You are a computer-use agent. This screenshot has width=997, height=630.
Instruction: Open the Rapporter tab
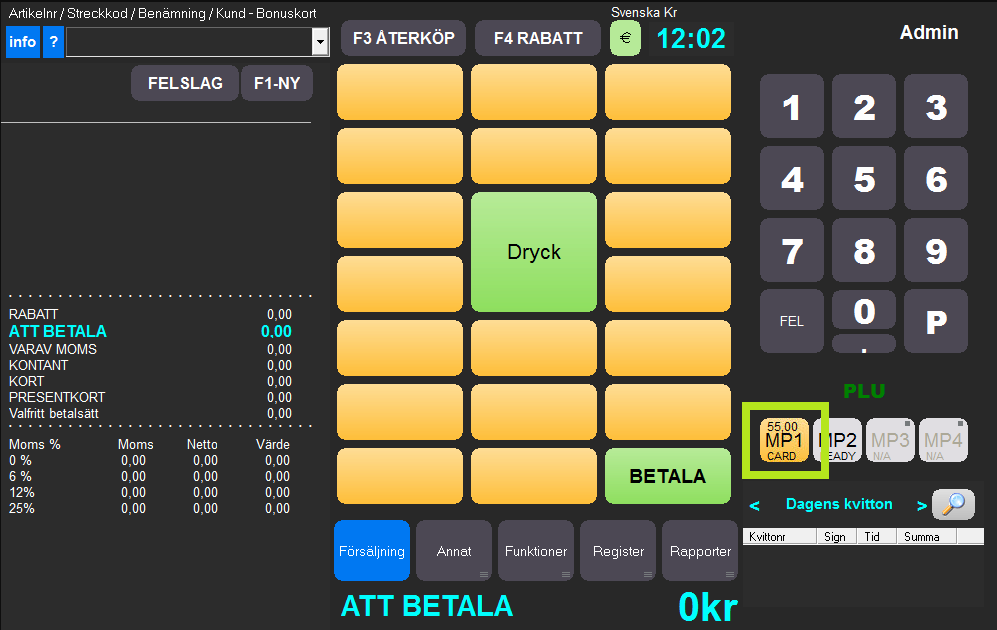tap(700, 551)
